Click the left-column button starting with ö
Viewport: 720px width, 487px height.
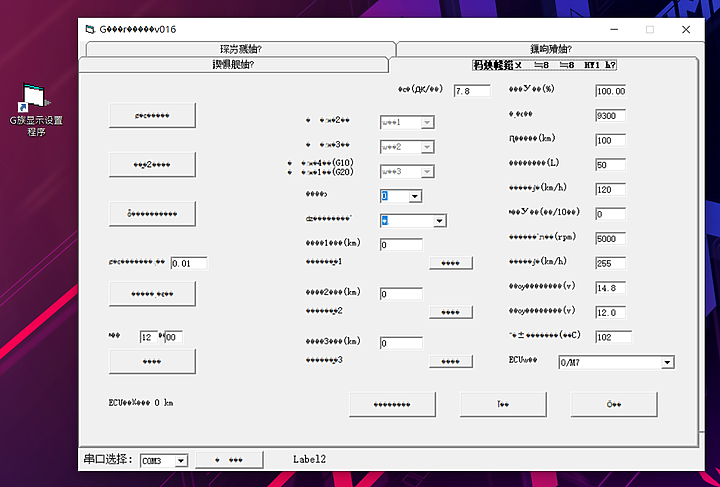152,213
